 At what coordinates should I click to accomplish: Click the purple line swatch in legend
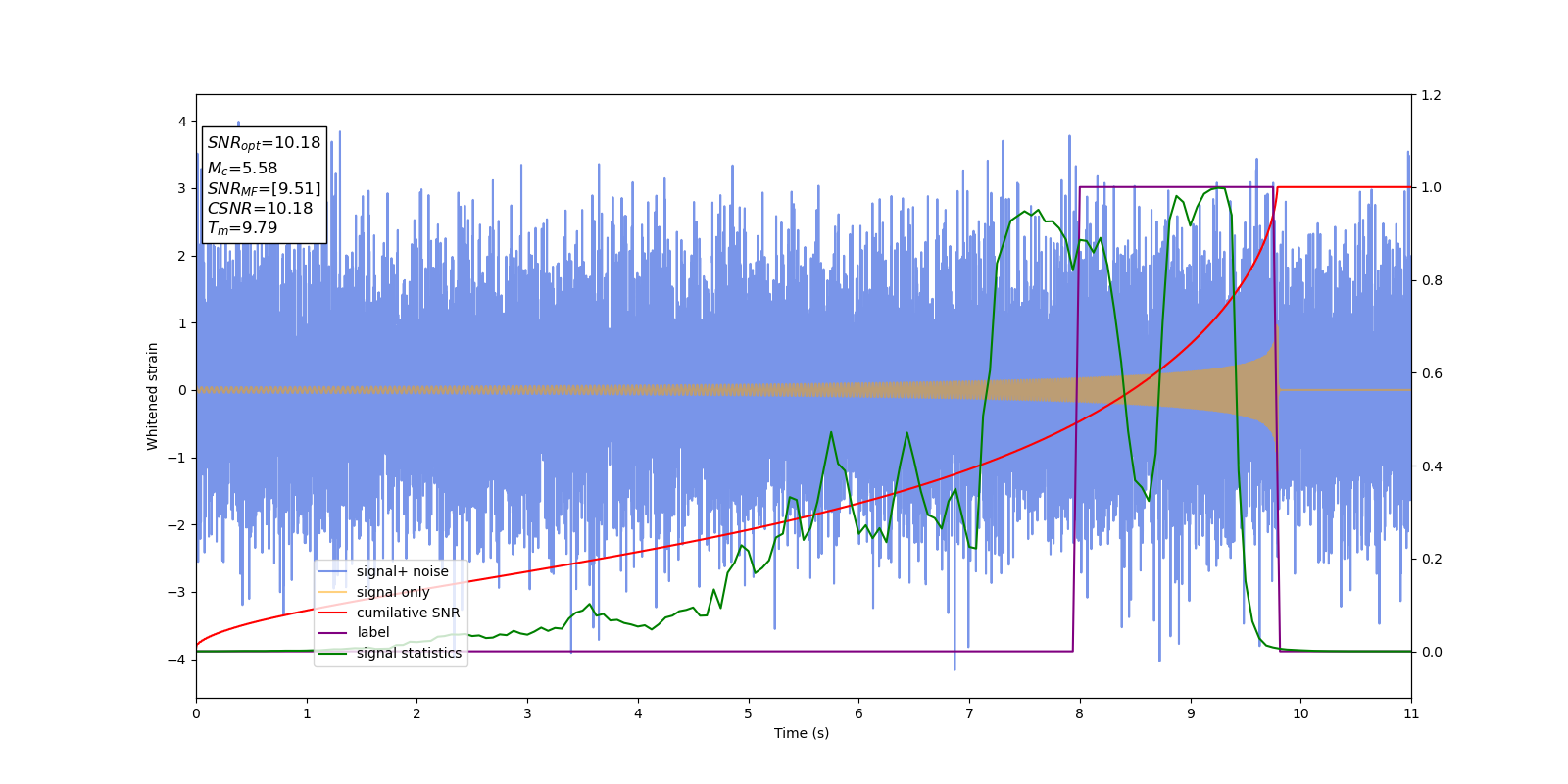tap(333, 632)
